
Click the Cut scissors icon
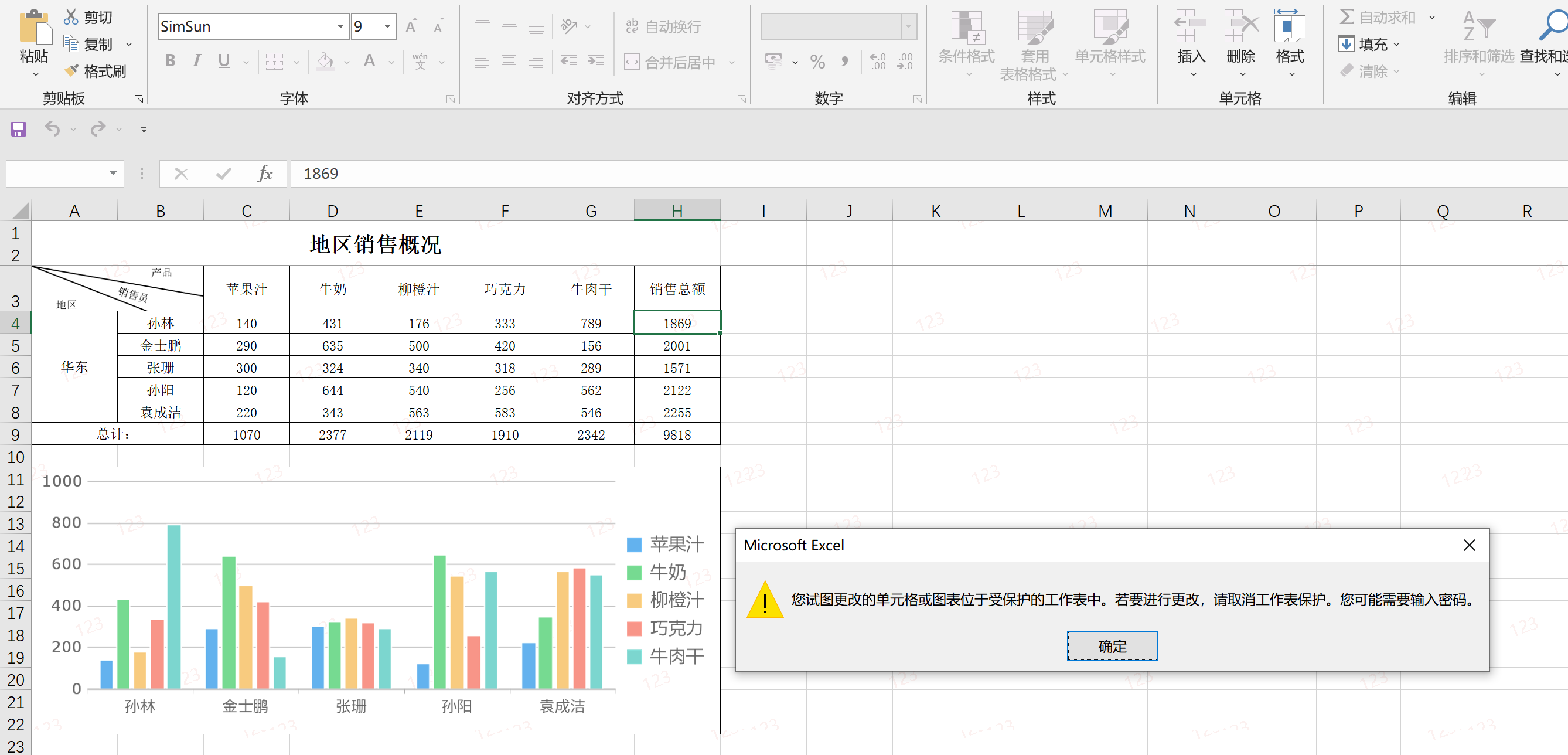[71, 17]
